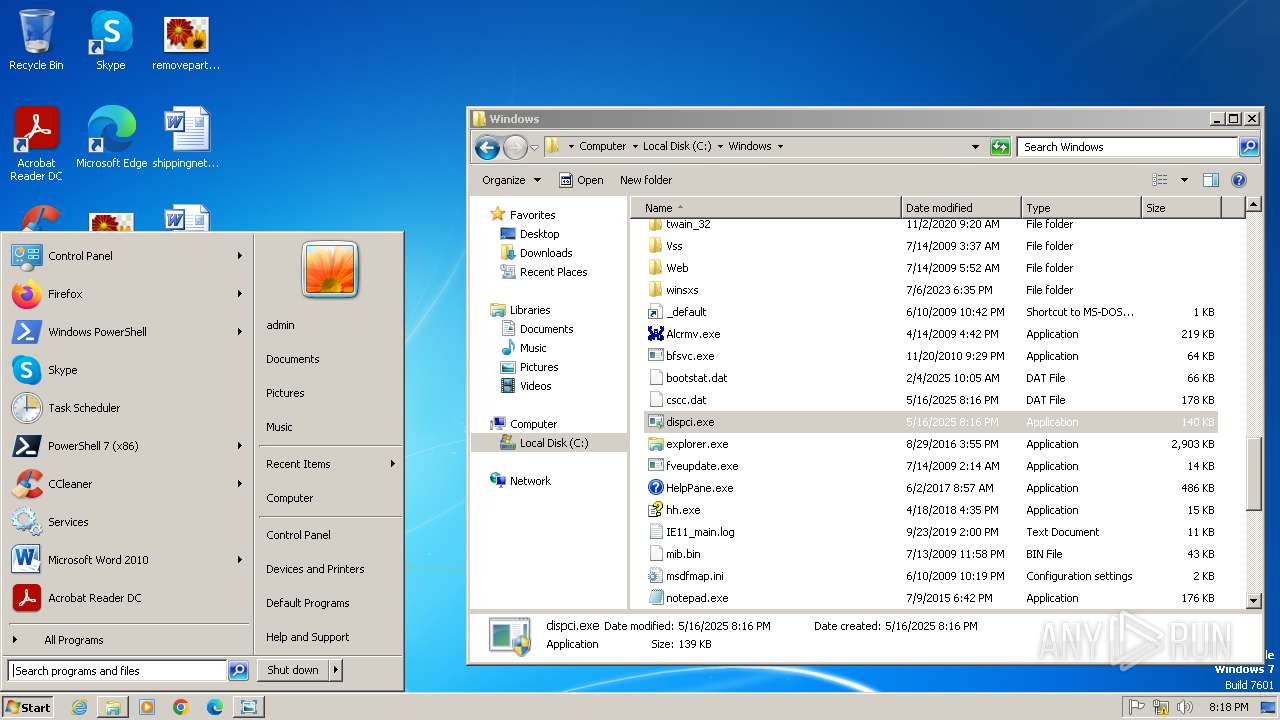
Task: Expand Microsoft Word 2010 jump list arrow
Action: tap(240, 560)
